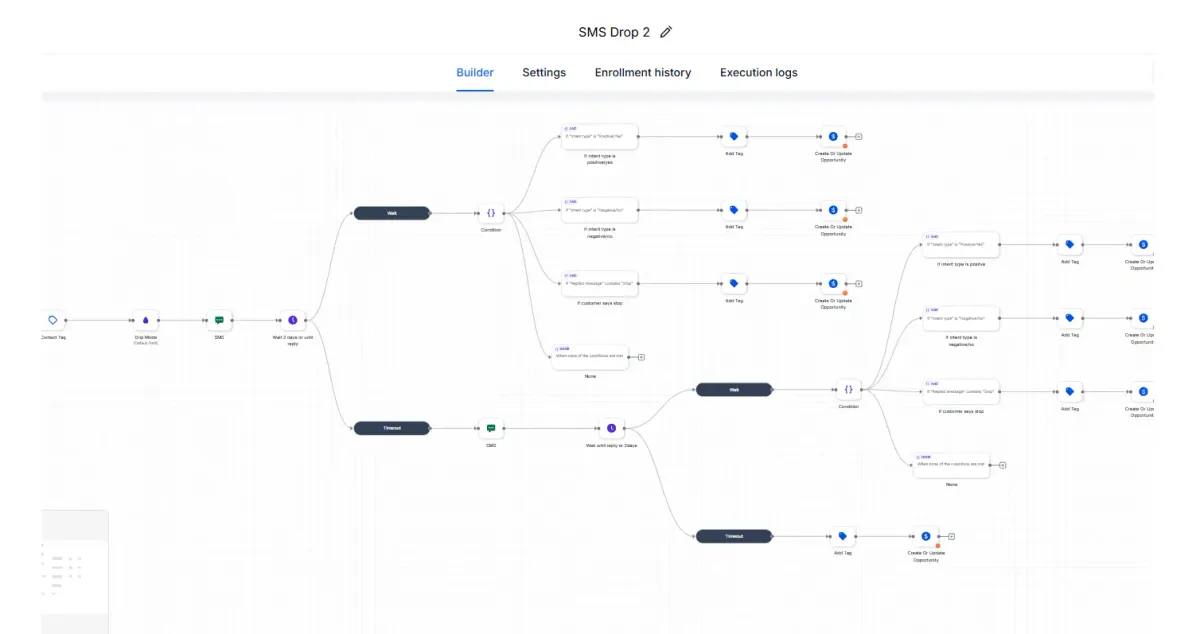The image size is (1200, 634).
Task: Open Create Or Update Opportunity in first positive/yes row
Action: [x=833, y=137]
